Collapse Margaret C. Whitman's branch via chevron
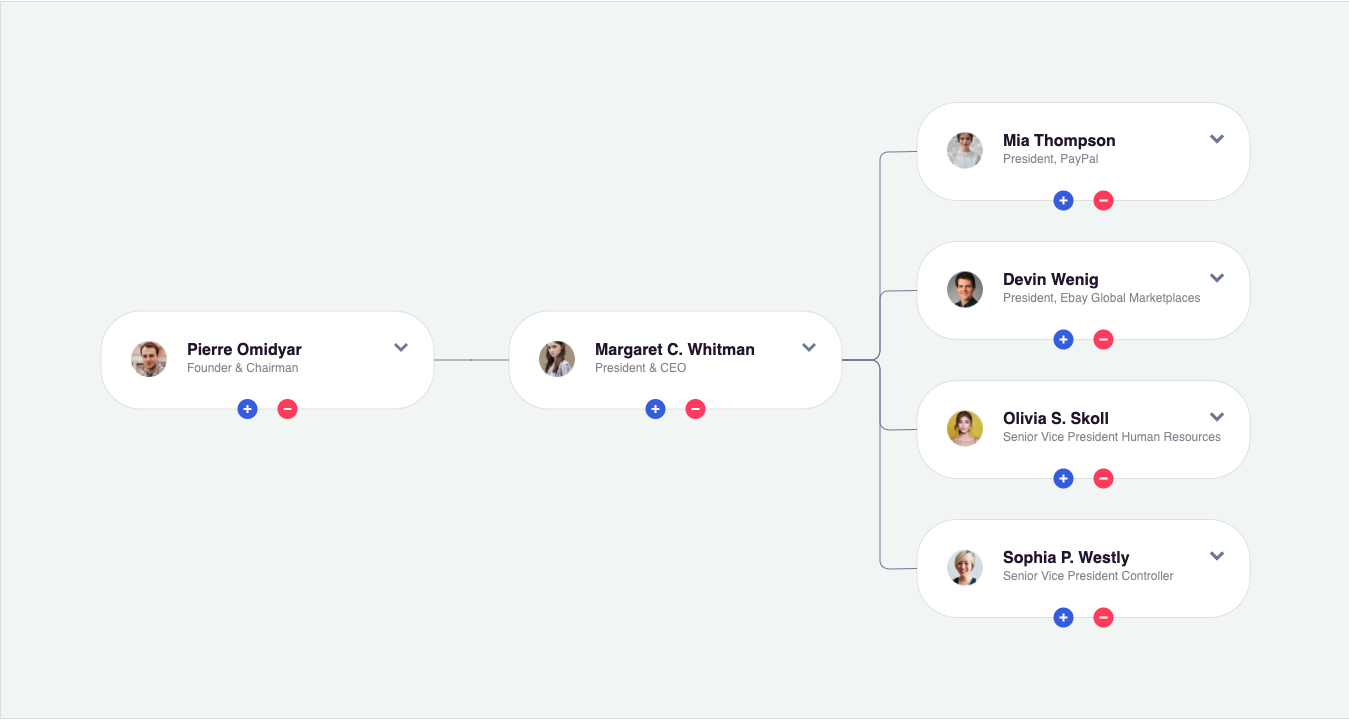This screenshot has width=1349, height=721. (809, 347)
